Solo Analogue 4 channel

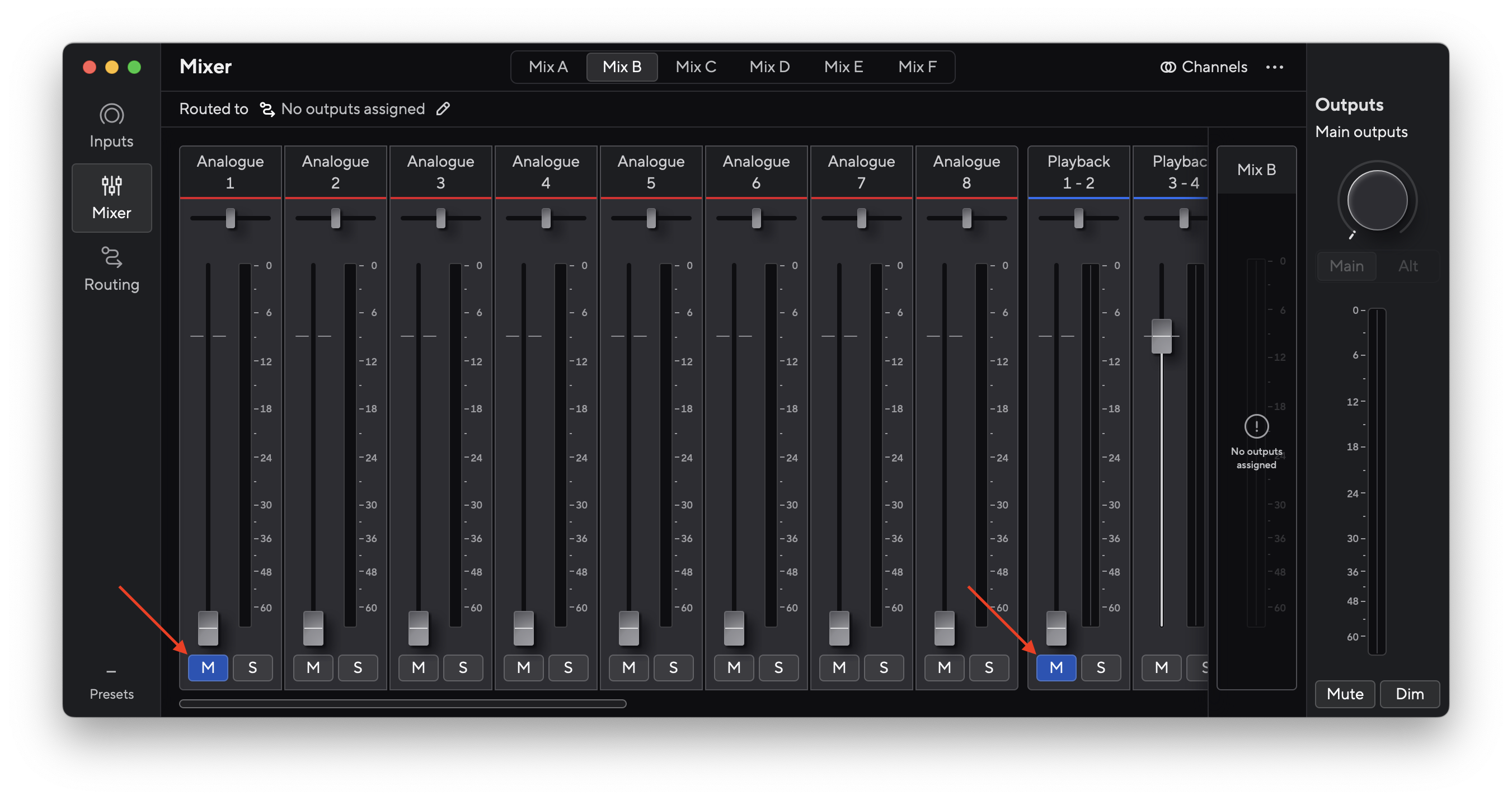point(568,667)
